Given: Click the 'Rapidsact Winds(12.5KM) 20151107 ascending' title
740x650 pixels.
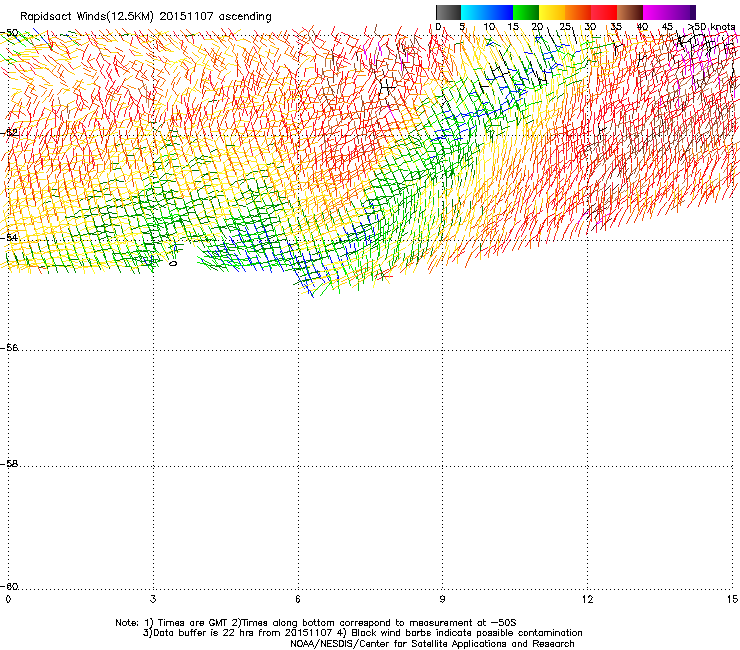Looking at the screenshot, I should pos(146,17).
